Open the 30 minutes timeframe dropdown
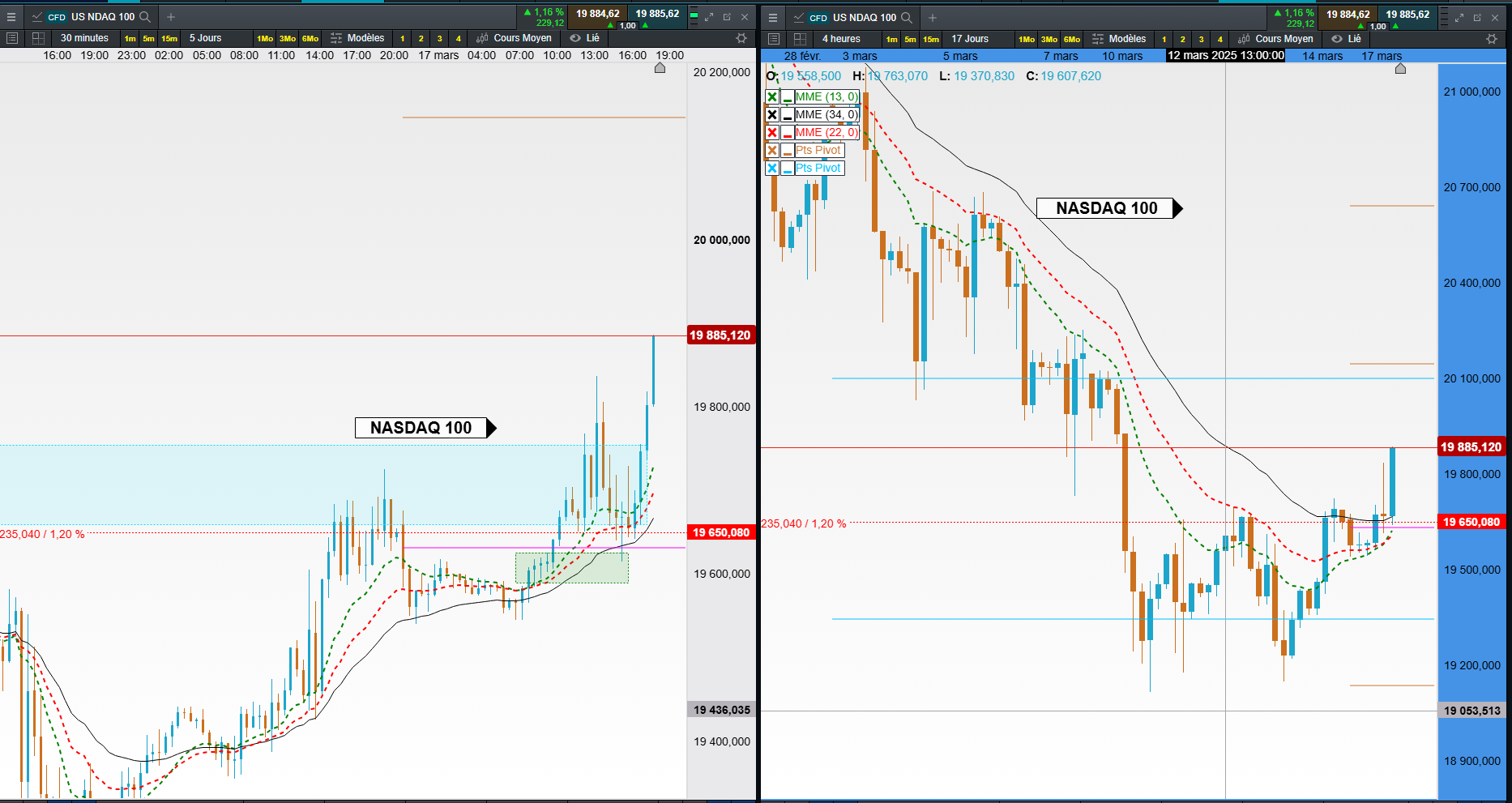1512x803 pixels. point(84,38)
